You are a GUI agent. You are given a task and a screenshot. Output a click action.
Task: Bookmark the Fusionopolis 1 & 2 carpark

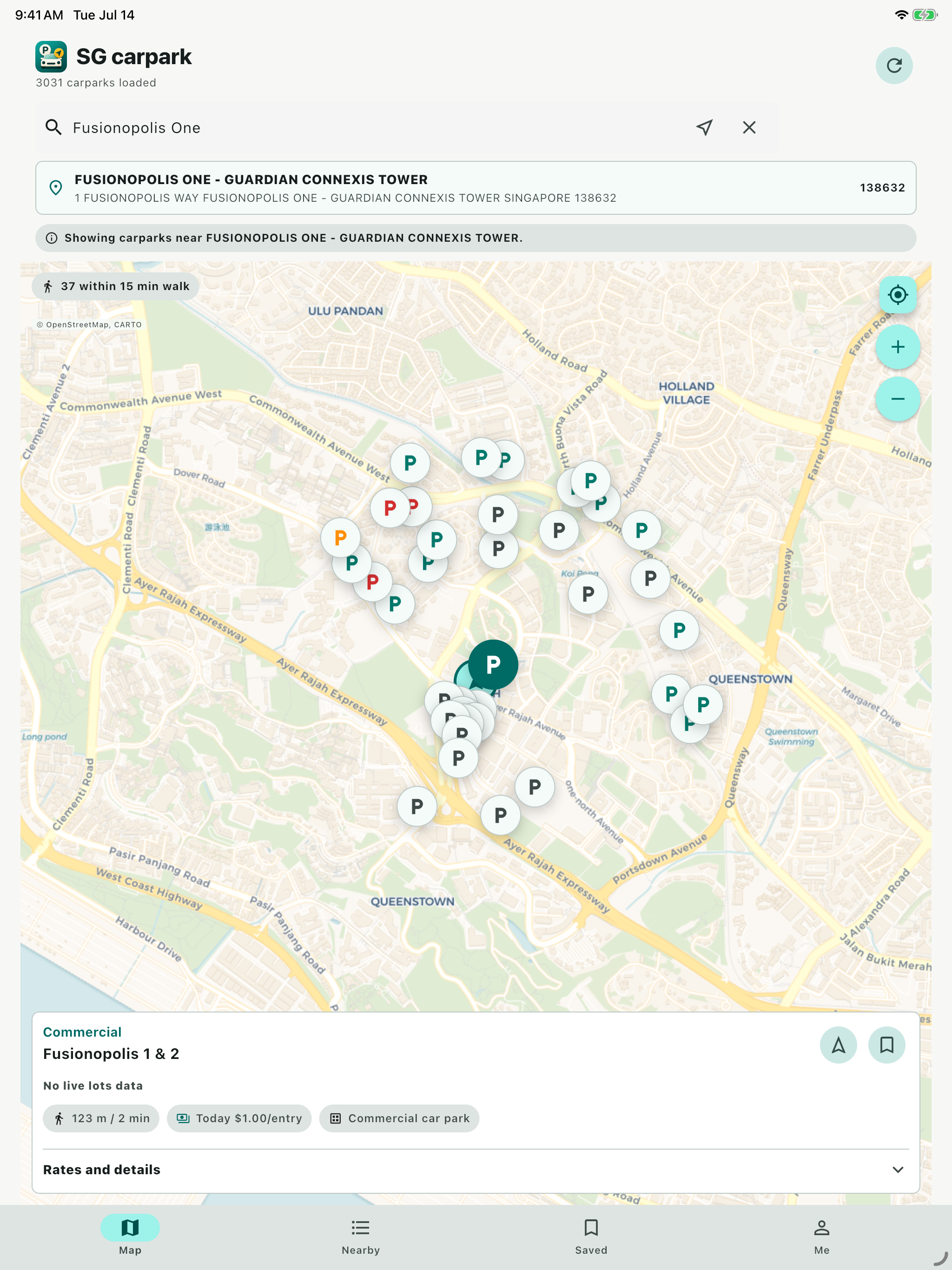tap(886, 1045)
